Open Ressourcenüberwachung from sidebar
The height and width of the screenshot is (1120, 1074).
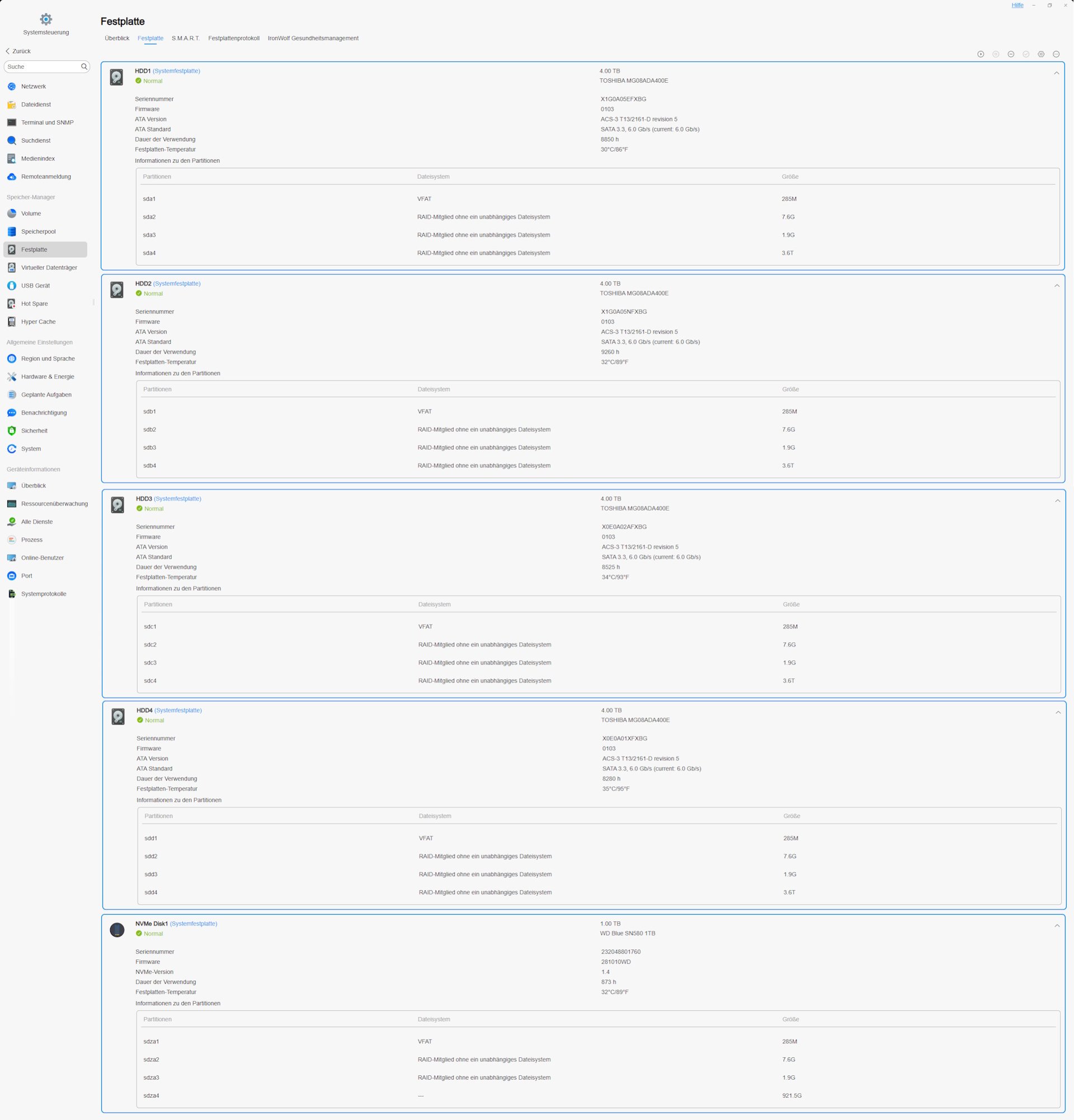point(54,503)
